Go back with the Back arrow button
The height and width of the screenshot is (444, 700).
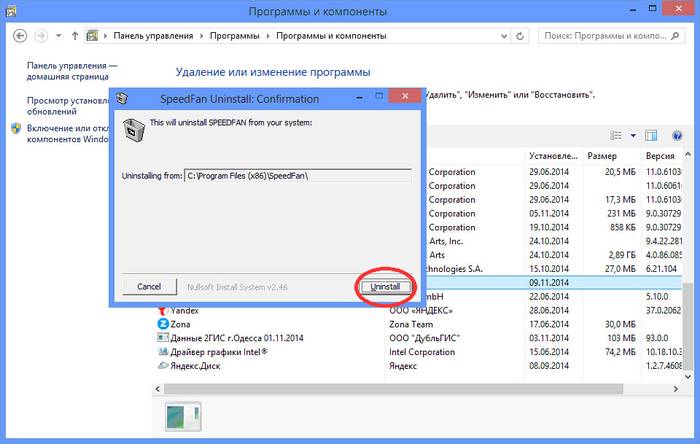(20, 36)
